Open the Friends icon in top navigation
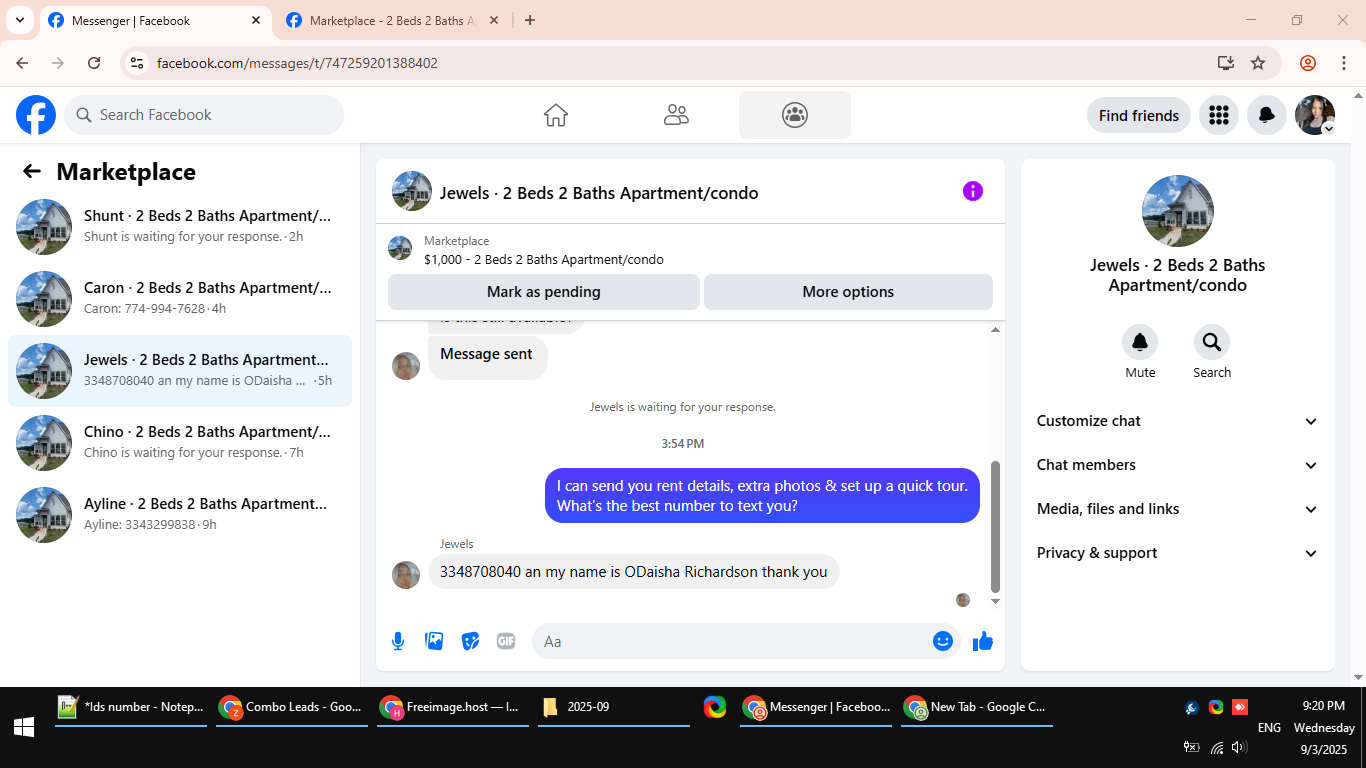 [x=676, y=115]
